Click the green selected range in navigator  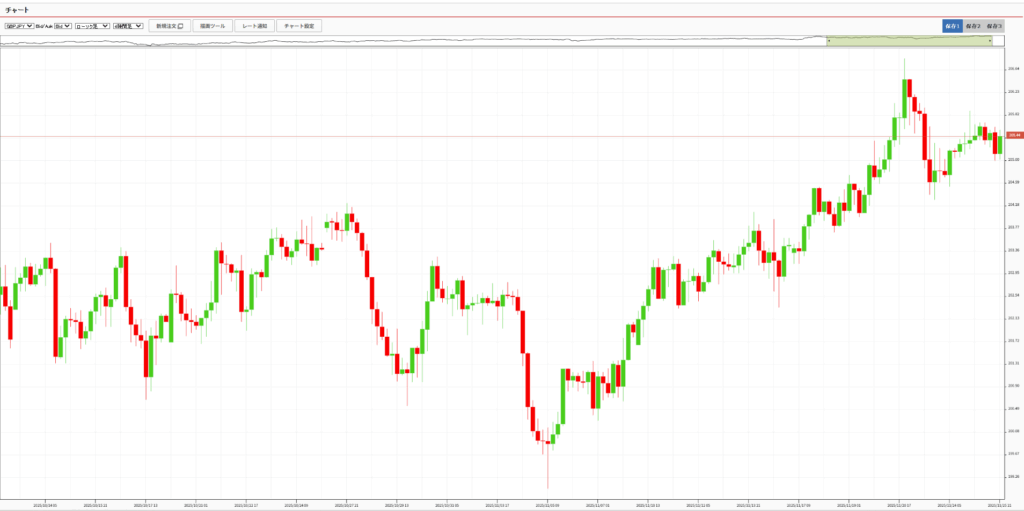908,41
